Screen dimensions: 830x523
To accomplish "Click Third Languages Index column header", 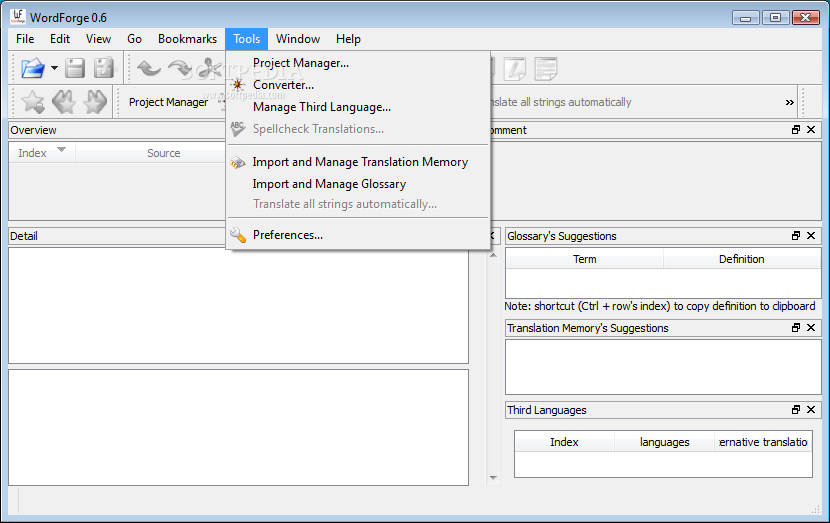I will coord(564,442).
